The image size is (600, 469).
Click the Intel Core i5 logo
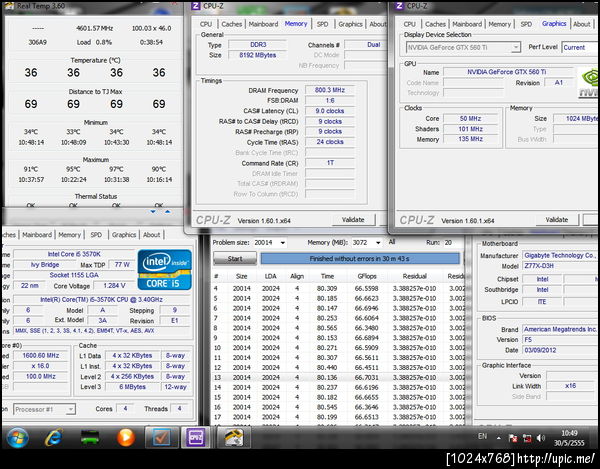pos(165,270)
